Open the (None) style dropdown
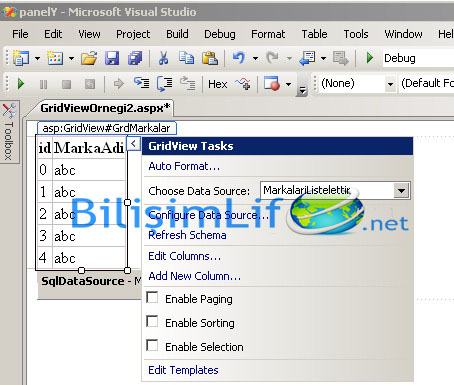454x385 pixels. pos(390,84)
